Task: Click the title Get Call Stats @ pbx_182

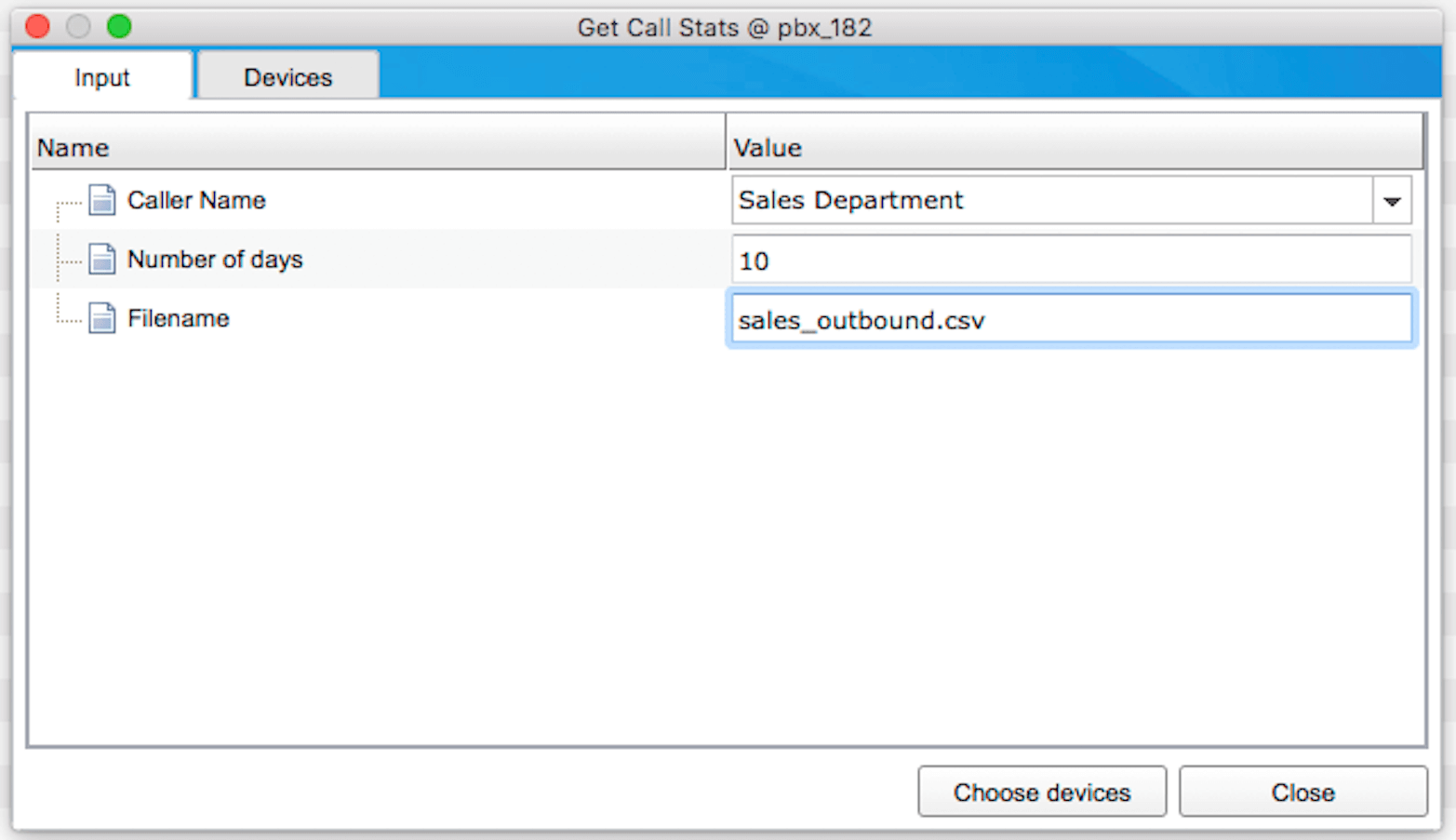Action: click(x=725, y=28)
